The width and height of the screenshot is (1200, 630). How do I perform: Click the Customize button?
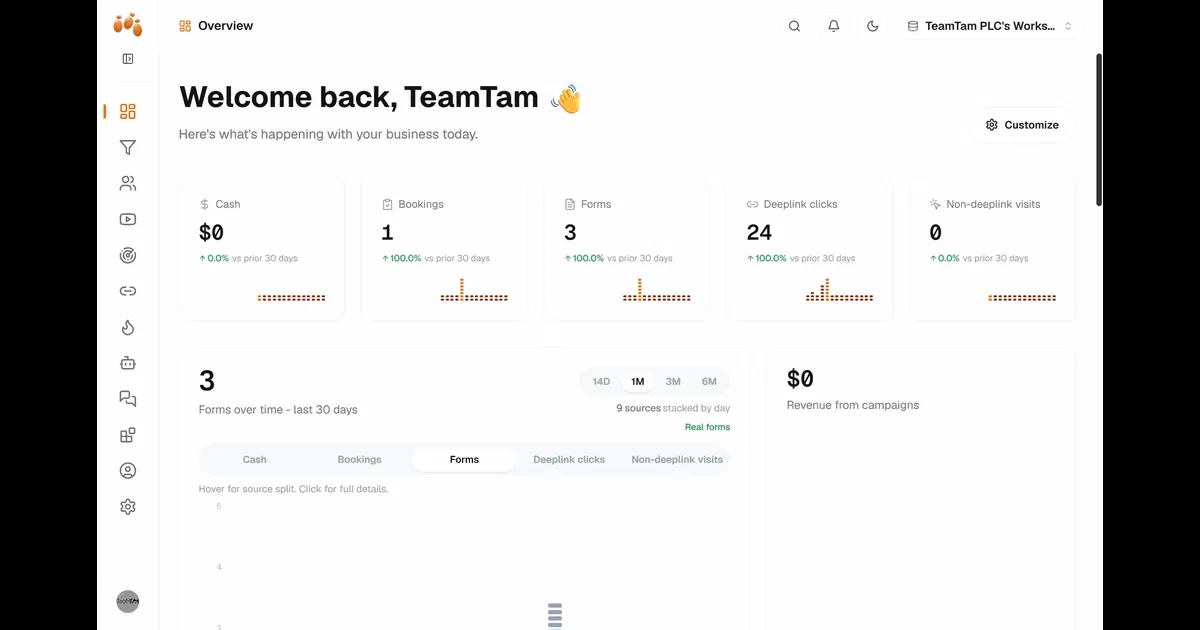point(1022,125)
